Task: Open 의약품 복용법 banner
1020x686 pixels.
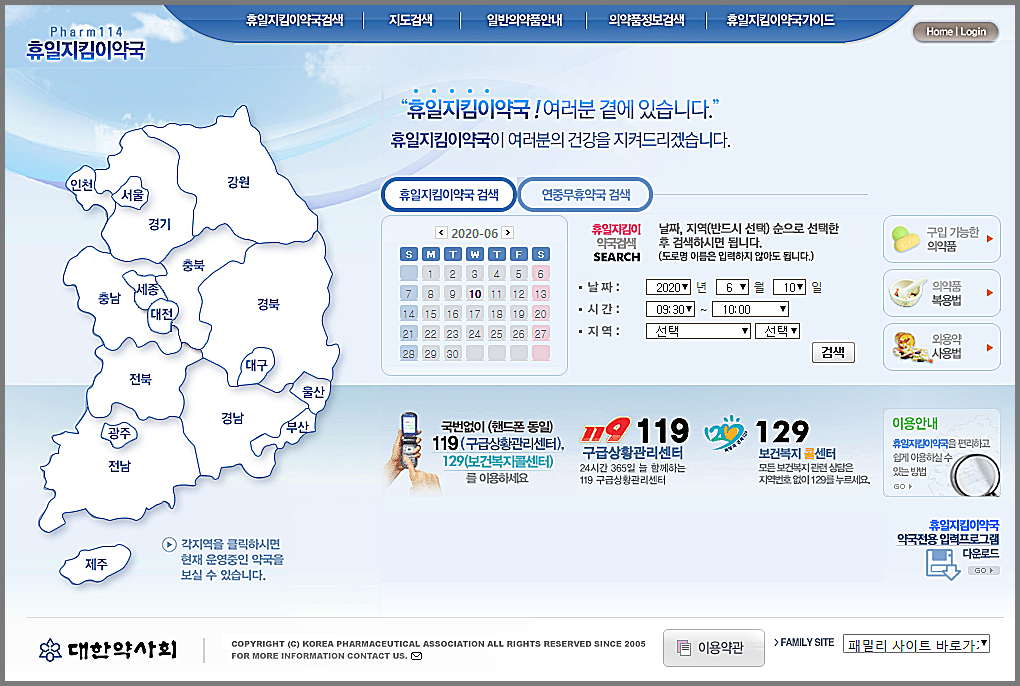Action: click(x=941, y=293)
